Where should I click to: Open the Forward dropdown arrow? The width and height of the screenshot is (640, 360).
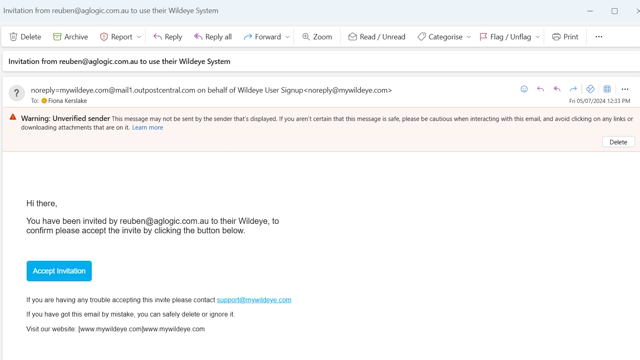click(x=287, y=37)
